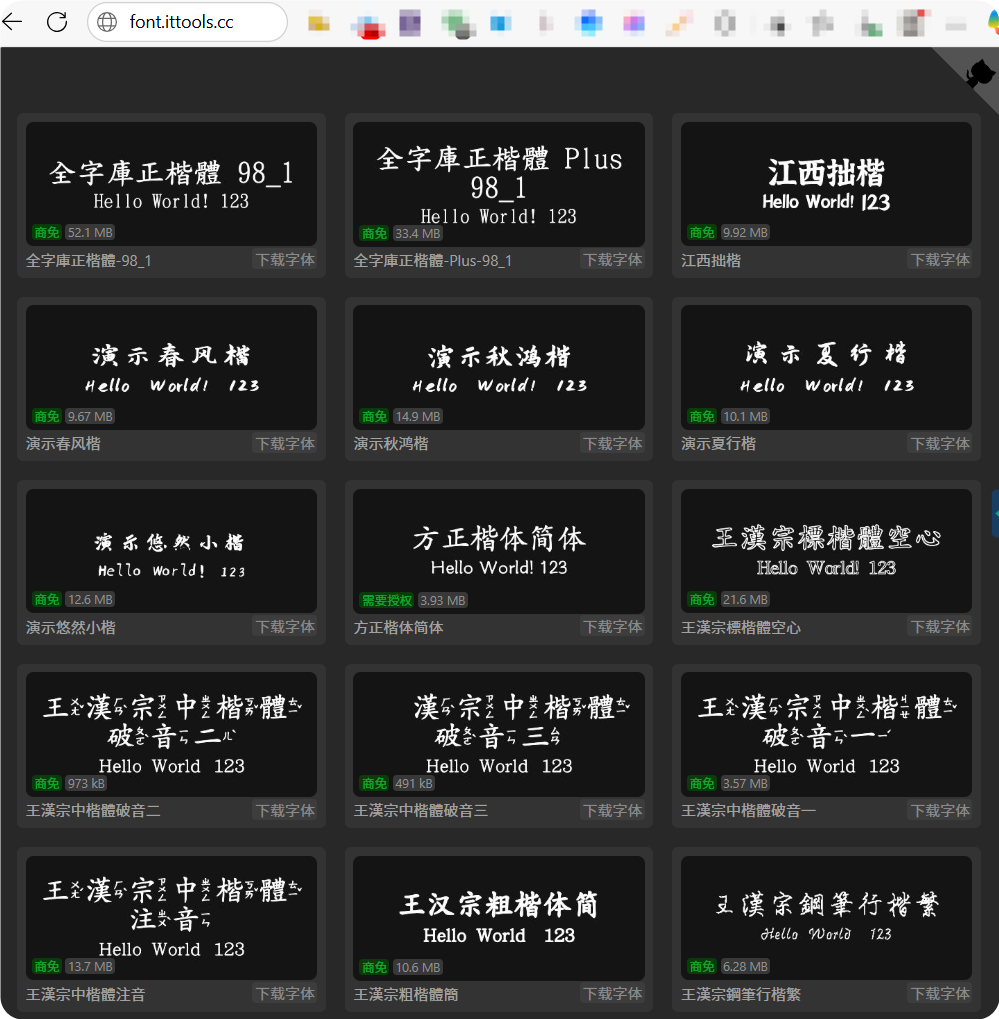
Task: Download 王漢宗中楷體破音一 font
Action: [x=940, y=811]
